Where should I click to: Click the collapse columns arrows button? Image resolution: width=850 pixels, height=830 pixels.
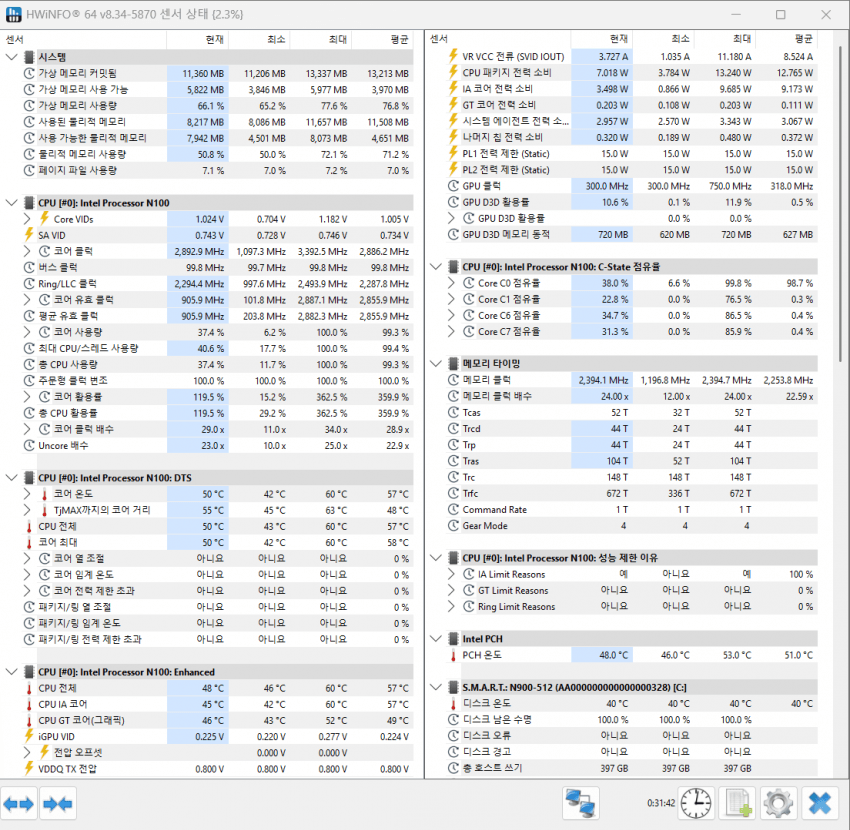click(x=58, y=802)
